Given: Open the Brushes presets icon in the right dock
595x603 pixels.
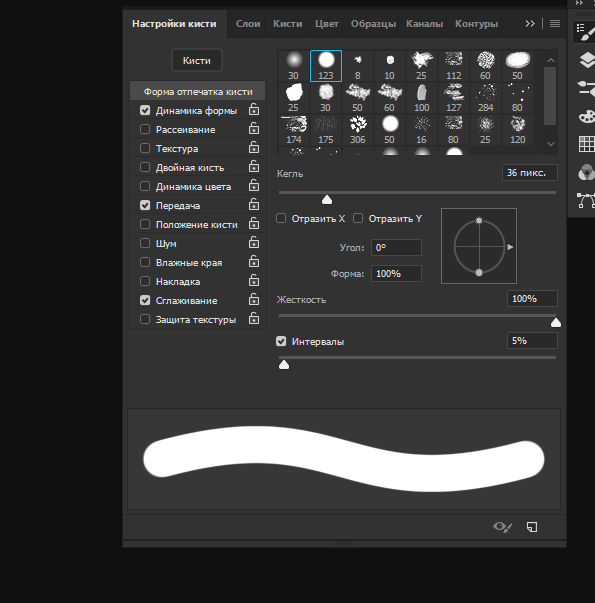Looking at the screenshot, I should (587, 88).
